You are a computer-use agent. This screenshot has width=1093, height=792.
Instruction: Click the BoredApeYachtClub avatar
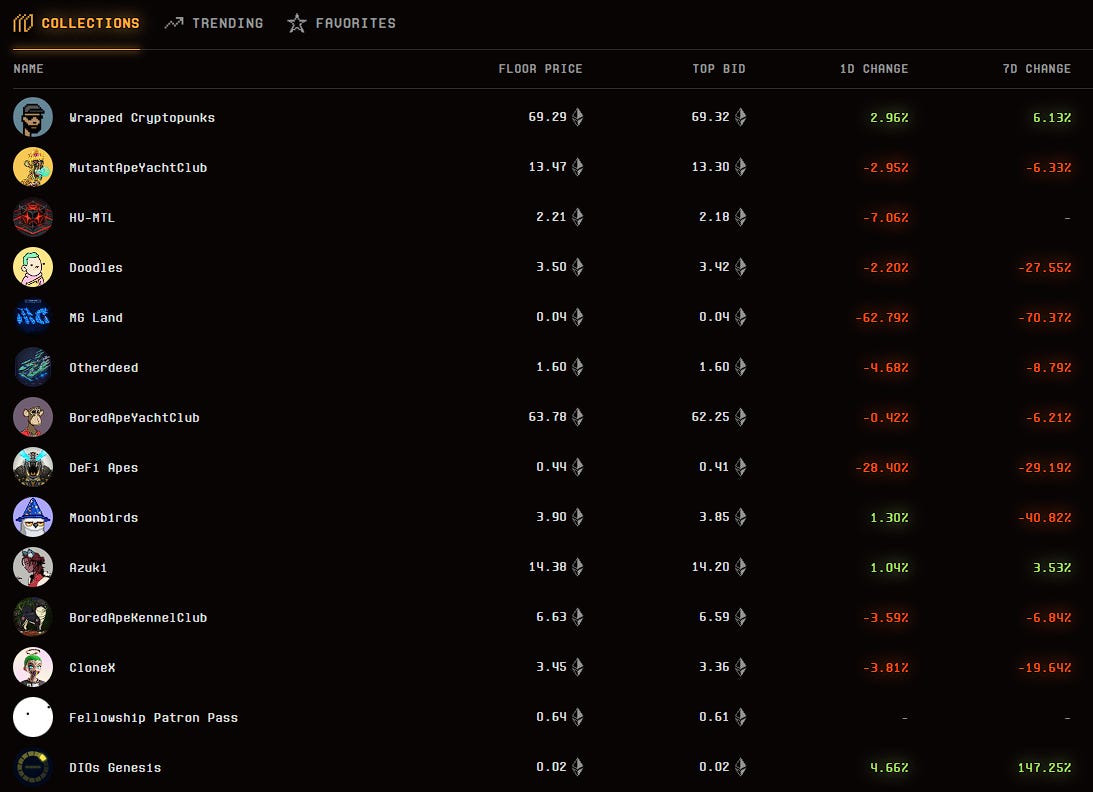(x=33, y=417)
